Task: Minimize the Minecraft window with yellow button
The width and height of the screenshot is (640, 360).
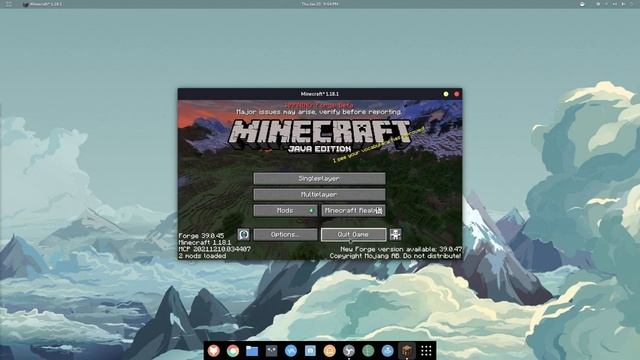Action: [446, 94]
